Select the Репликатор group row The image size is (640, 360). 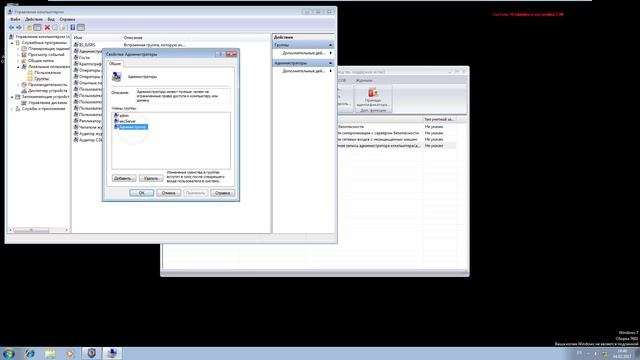click(90, 121)
